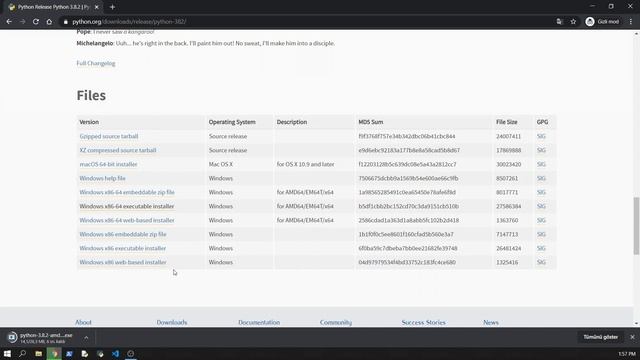640x360 pixels.
Task: Open SIG link for x86-64 executable installer
Action: 541,206
